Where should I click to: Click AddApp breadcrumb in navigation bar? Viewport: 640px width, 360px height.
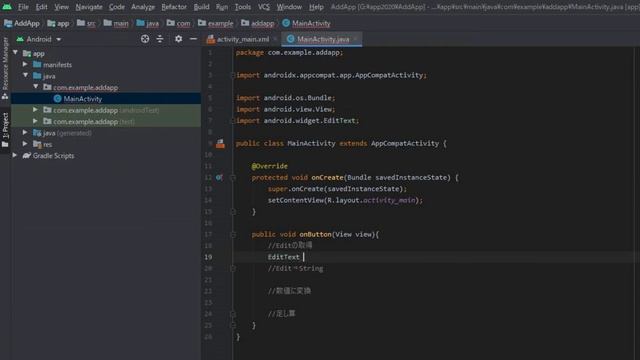tap(22, 23)
